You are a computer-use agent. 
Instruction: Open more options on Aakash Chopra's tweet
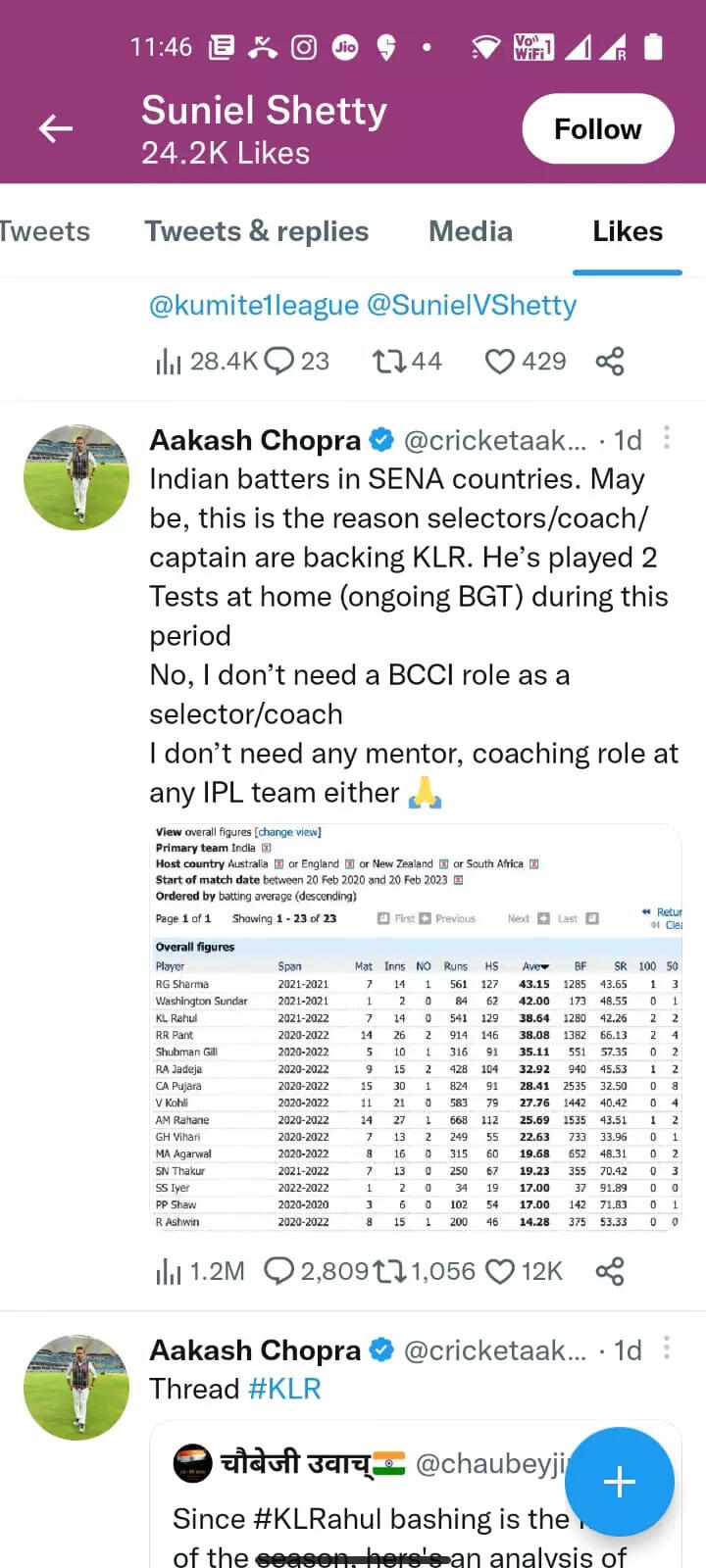pyautogui.click(x=666, y=438)
